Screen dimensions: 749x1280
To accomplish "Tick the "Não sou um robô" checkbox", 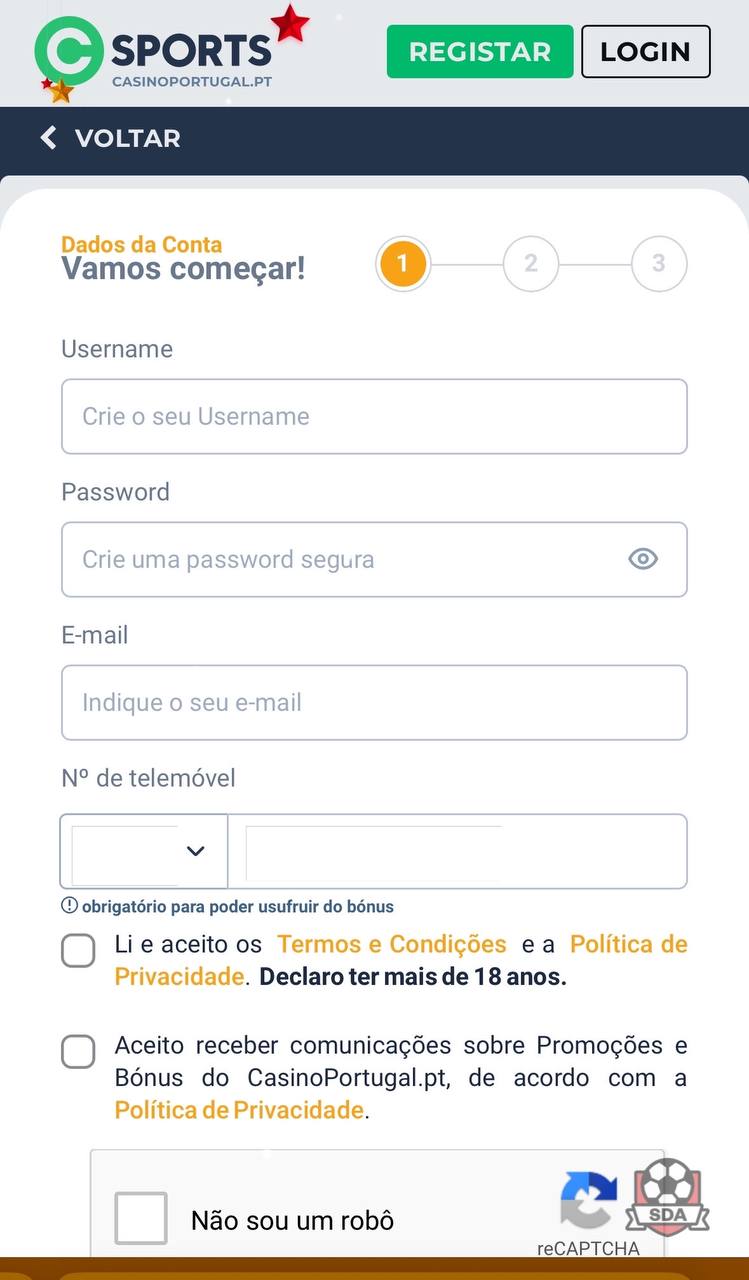I will (141, 1218).
